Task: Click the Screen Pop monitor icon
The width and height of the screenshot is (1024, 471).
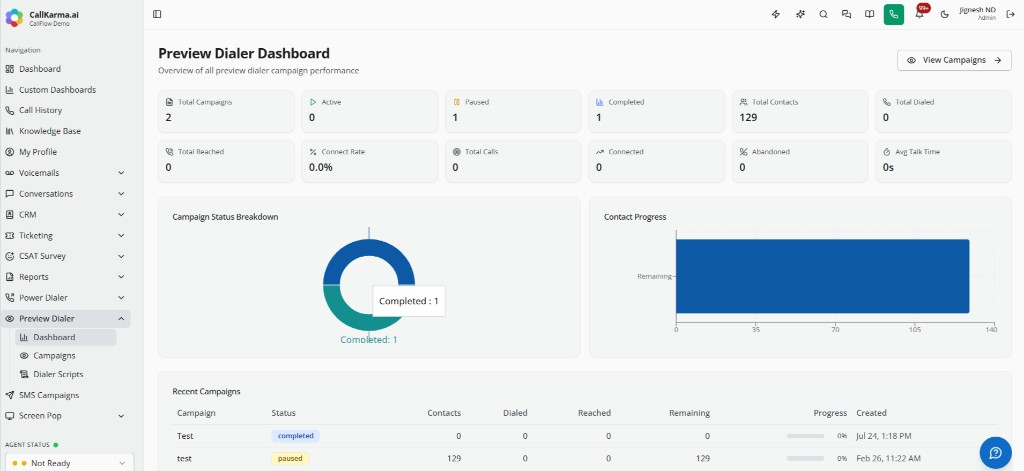Action: [x=9, y=415]
